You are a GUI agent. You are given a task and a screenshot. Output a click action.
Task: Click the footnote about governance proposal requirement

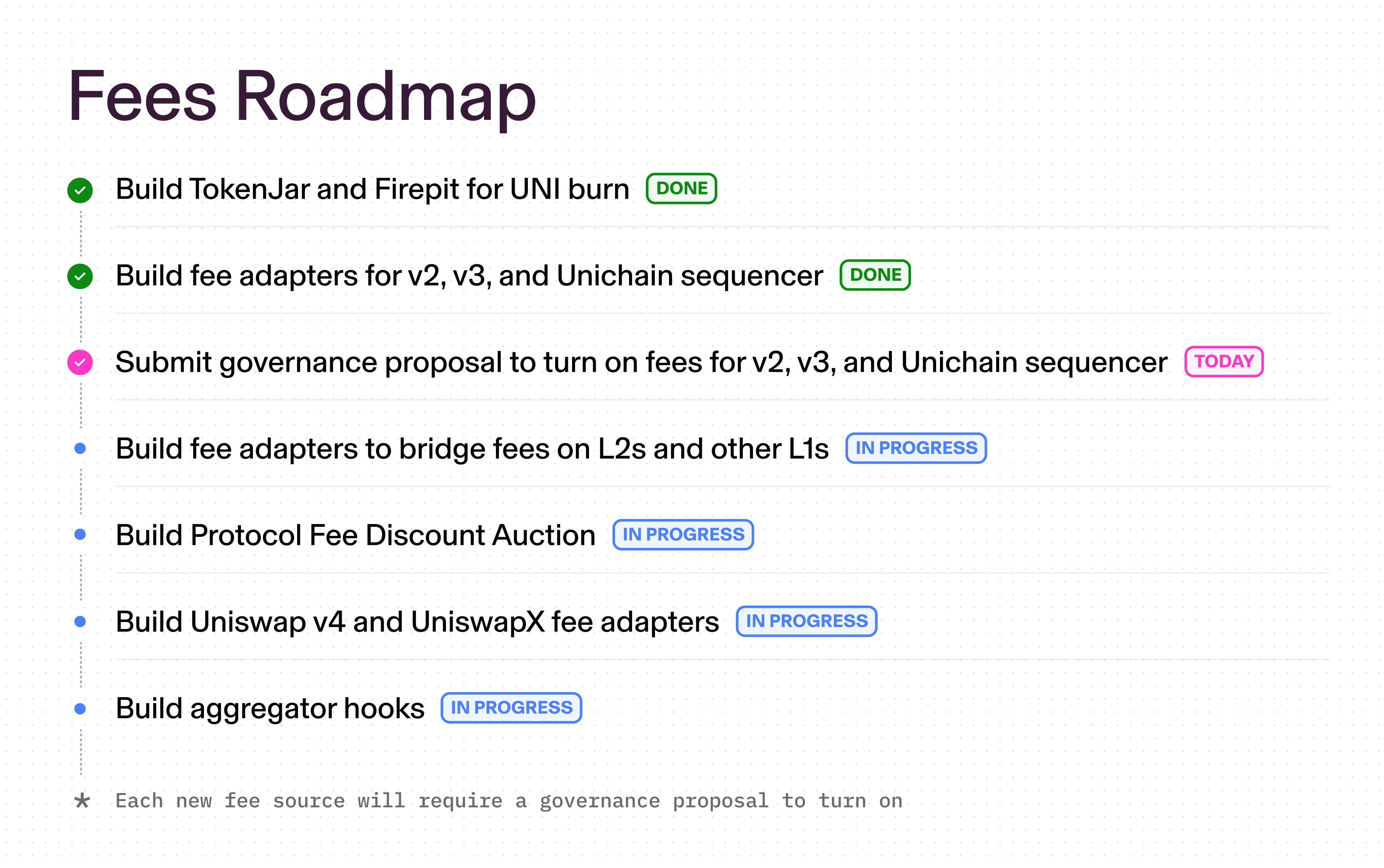point(509,802)
